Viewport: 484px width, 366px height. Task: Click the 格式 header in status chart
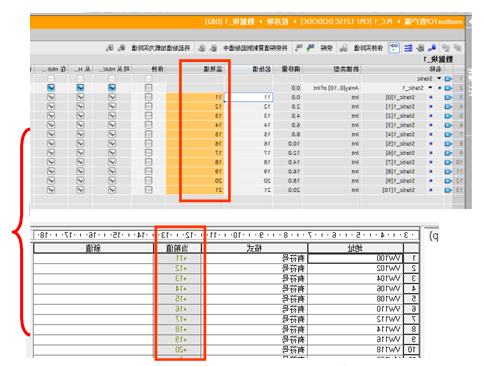[x=254, y=248]
